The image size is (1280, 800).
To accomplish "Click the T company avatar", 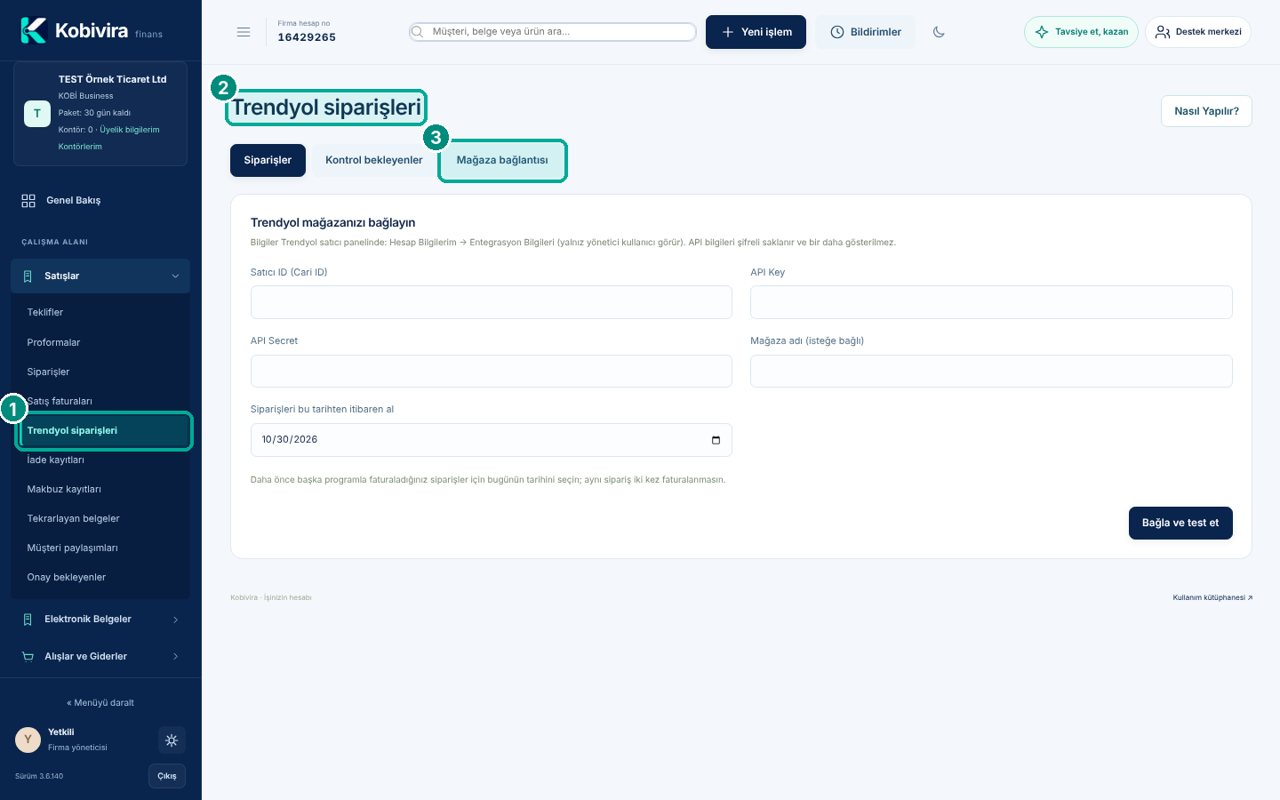I will click(x=37, y=114).
